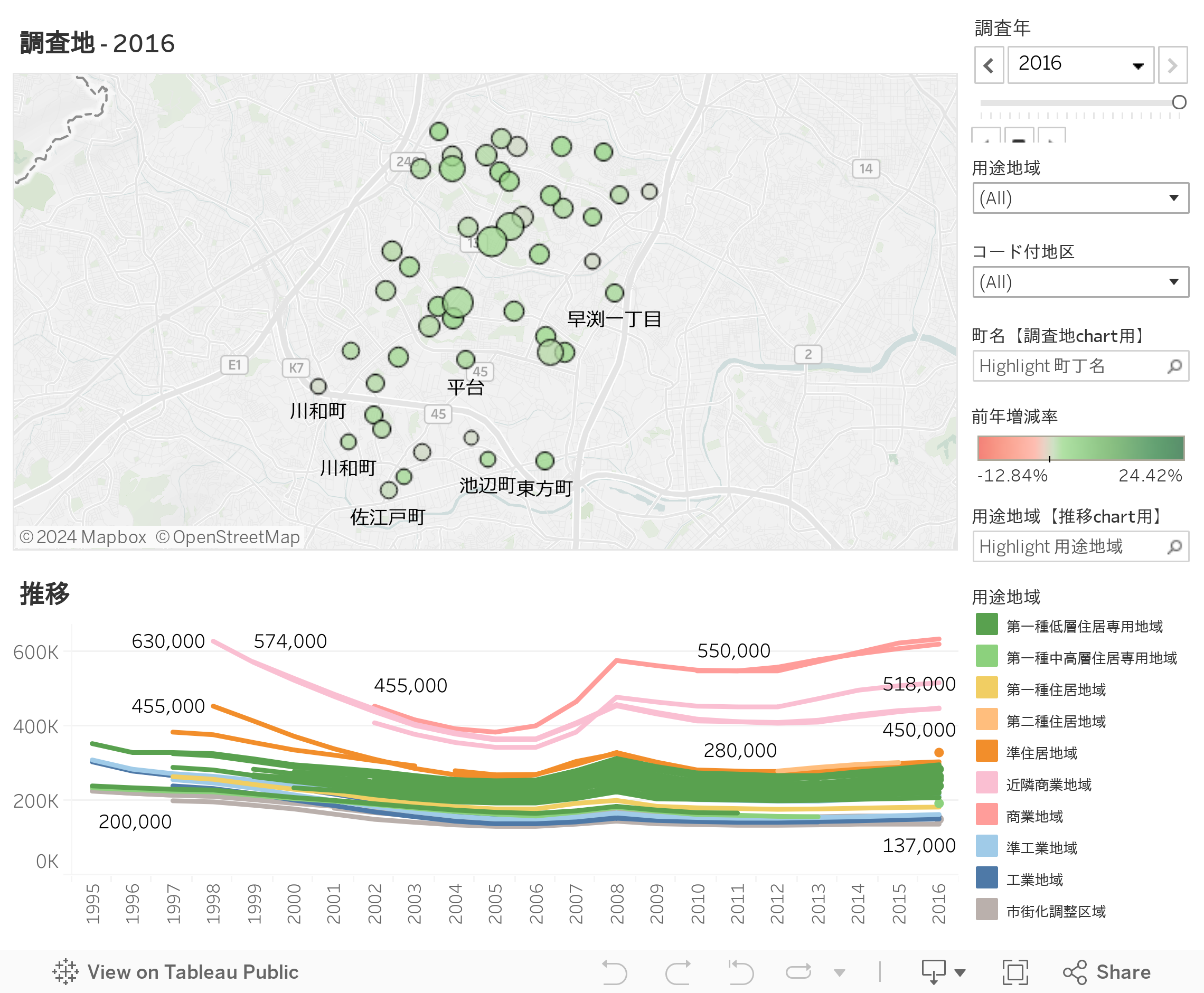Click the Refresh/replay icon

[x=799, y=972]
